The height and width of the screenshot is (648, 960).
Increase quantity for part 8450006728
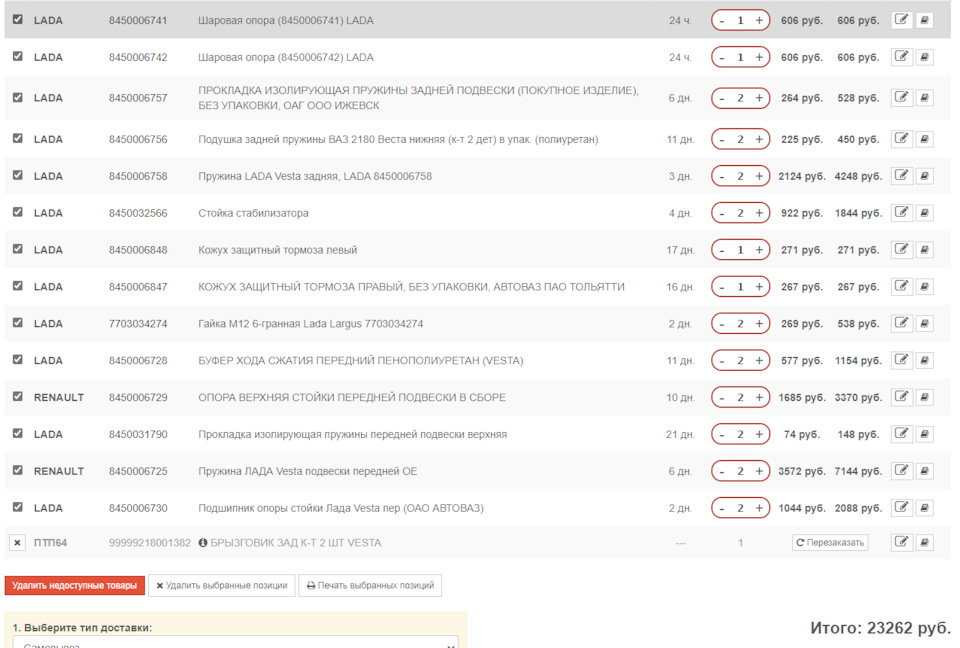[759, 361]
